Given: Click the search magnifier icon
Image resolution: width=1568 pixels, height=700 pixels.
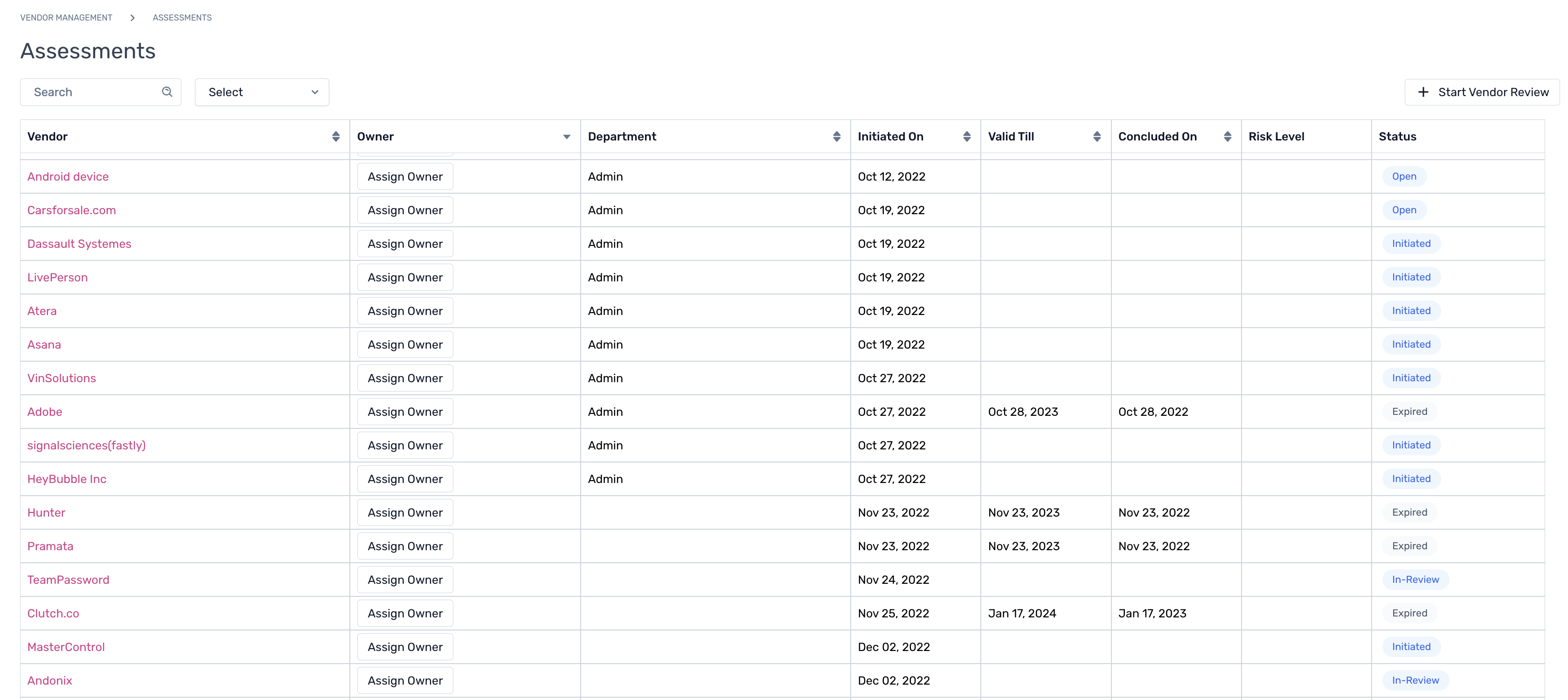Looking at the screenshot, I should pyautogui.click(x=167, y=92).
